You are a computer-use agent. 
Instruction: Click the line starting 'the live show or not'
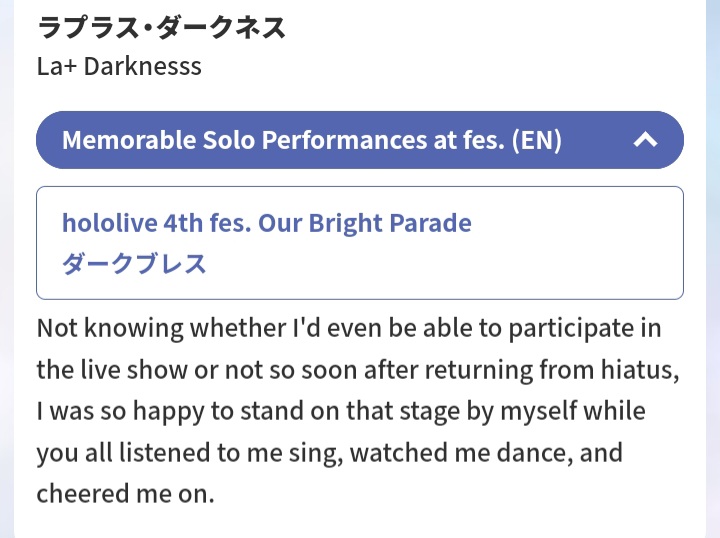(x=358, y=370)
